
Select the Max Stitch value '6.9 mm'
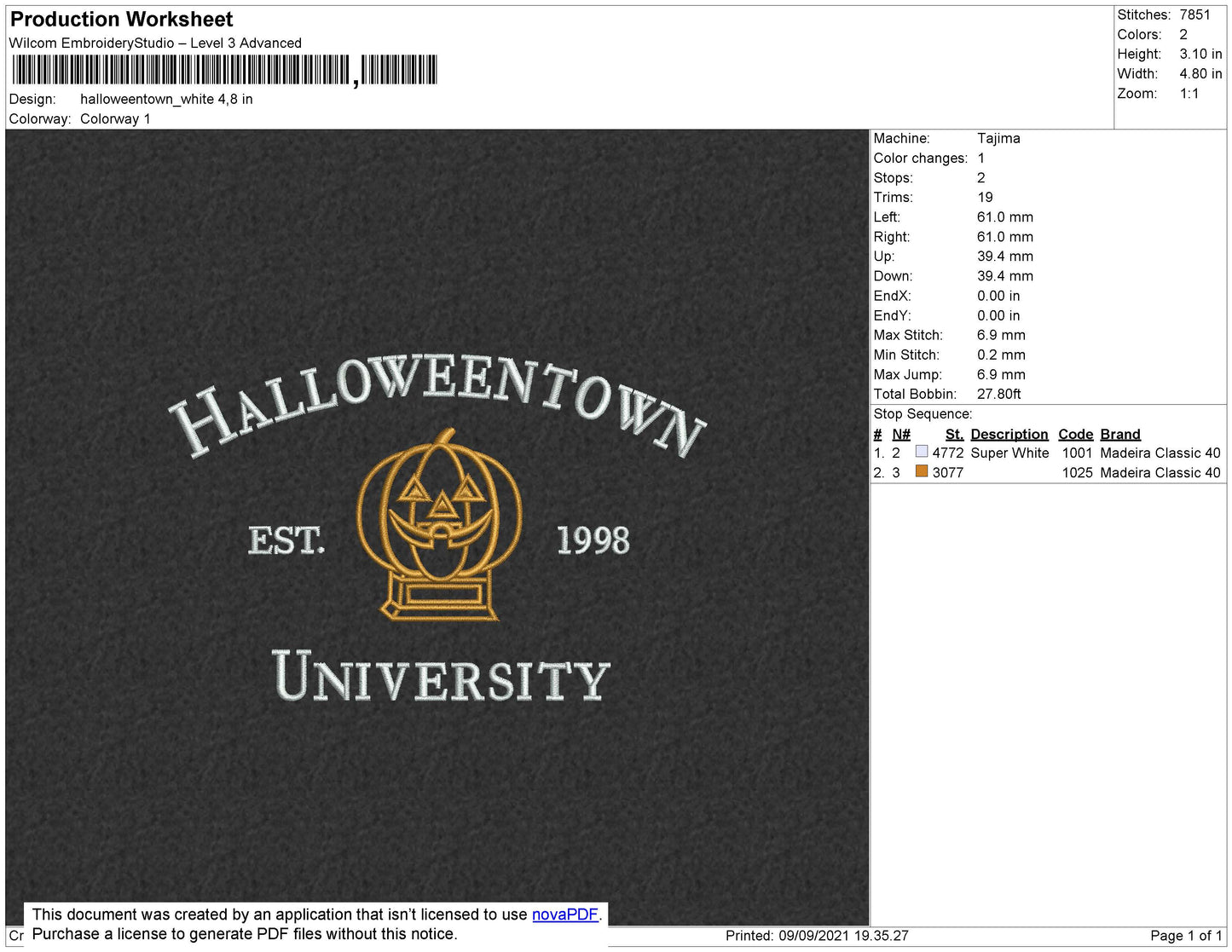(1001, 335)
